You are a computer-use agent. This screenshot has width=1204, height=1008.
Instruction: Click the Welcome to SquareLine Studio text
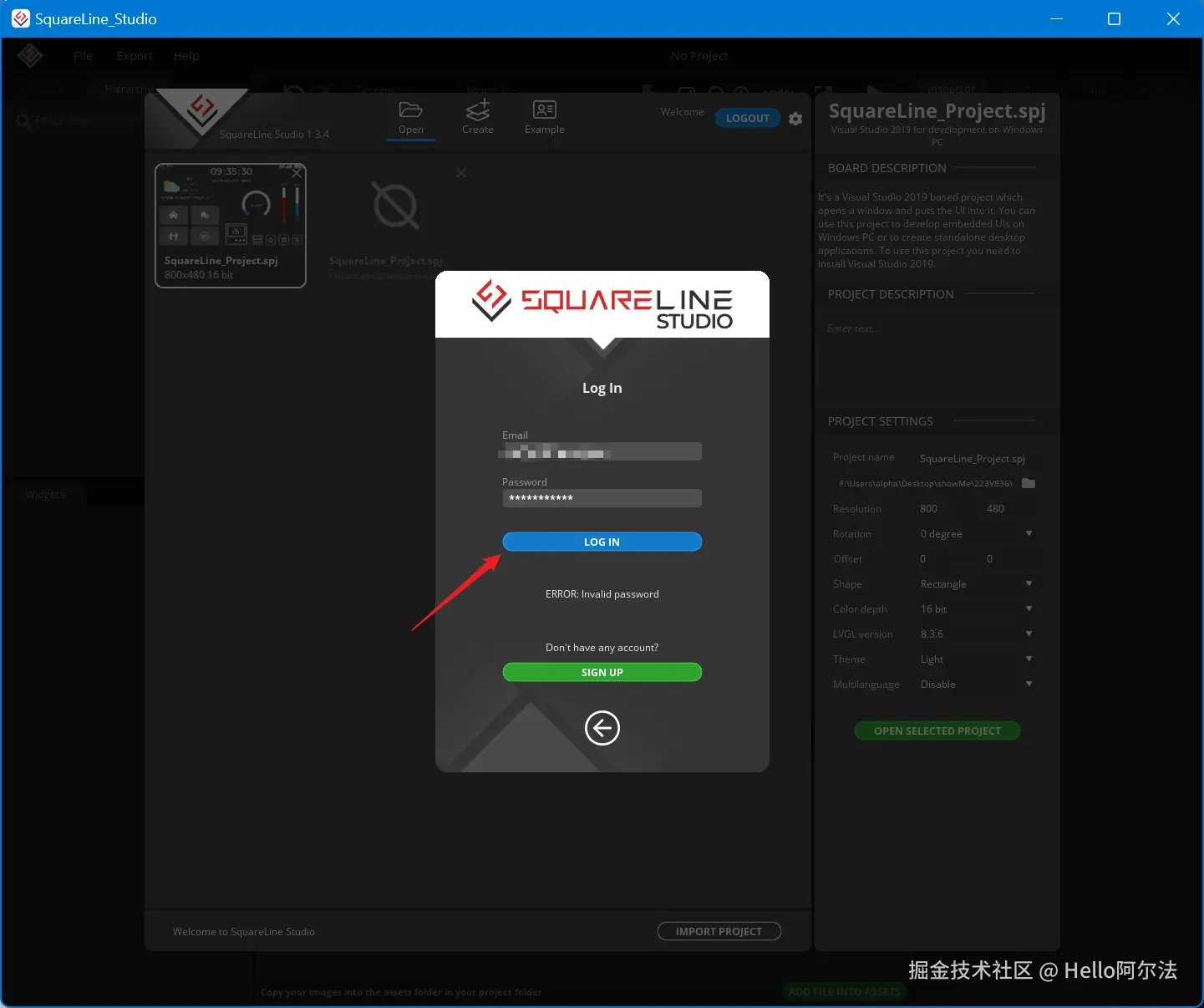click(244, 932)
